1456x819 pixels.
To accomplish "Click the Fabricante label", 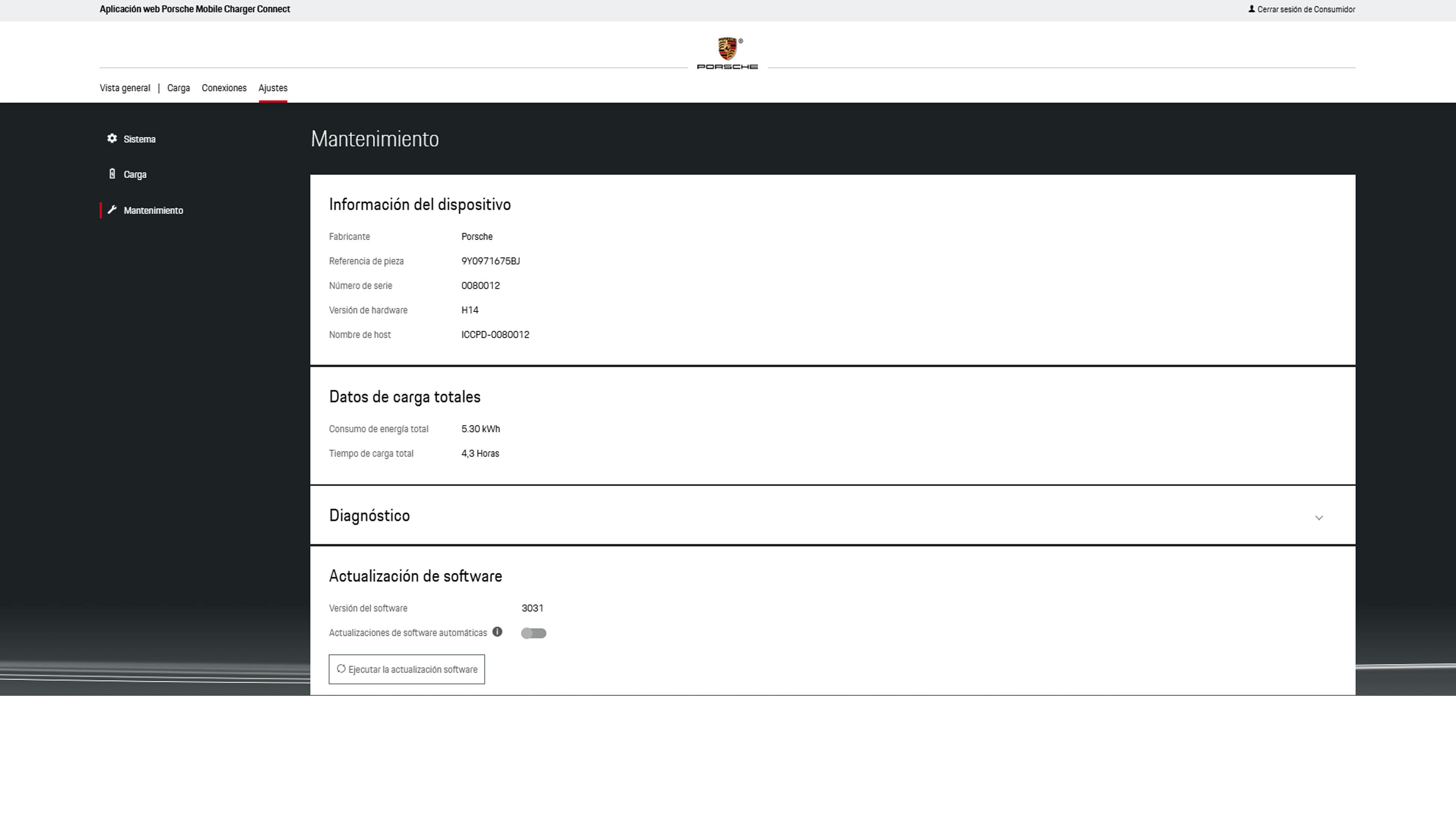I will coord(349,237).
